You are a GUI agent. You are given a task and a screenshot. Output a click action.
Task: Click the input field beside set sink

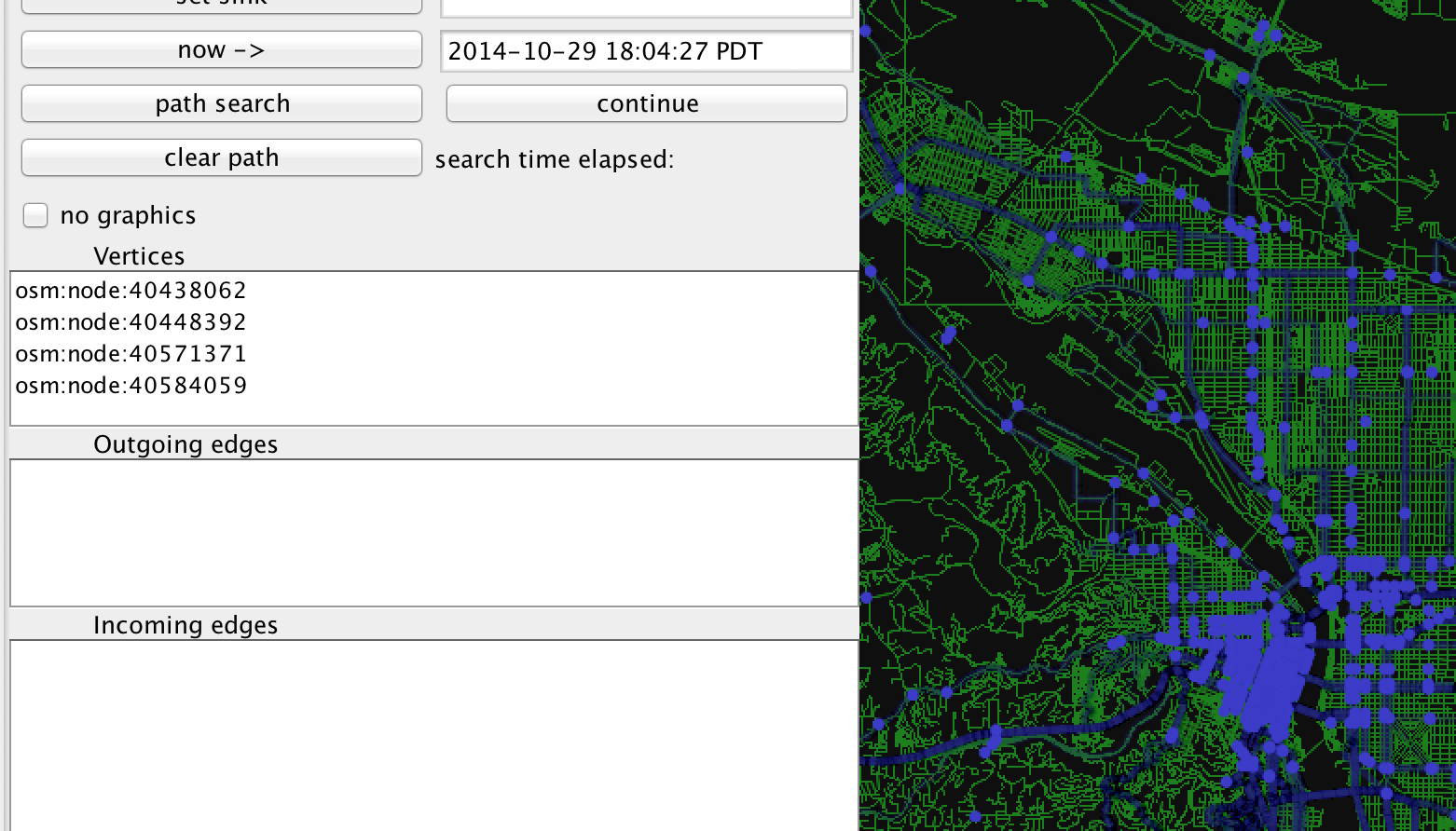(x=647, y=7)
